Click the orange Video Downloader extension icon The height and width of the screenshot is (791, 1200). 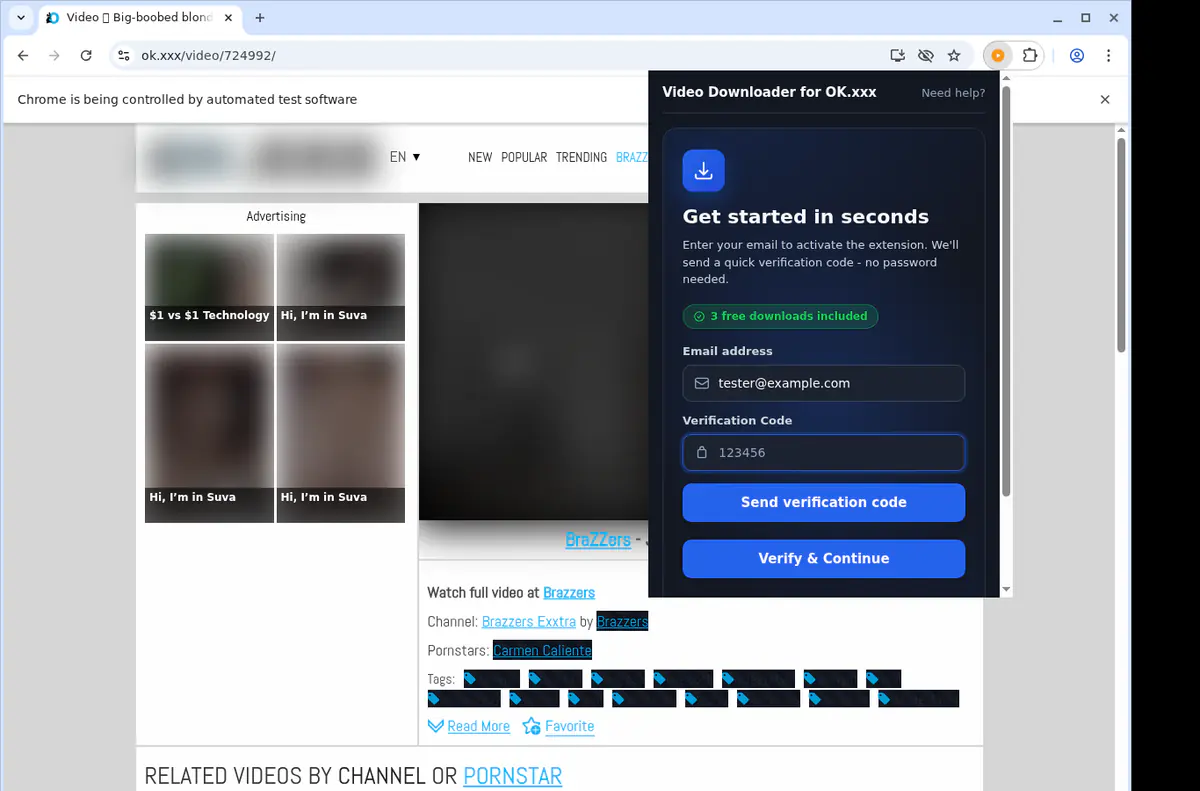click(997, 56)
